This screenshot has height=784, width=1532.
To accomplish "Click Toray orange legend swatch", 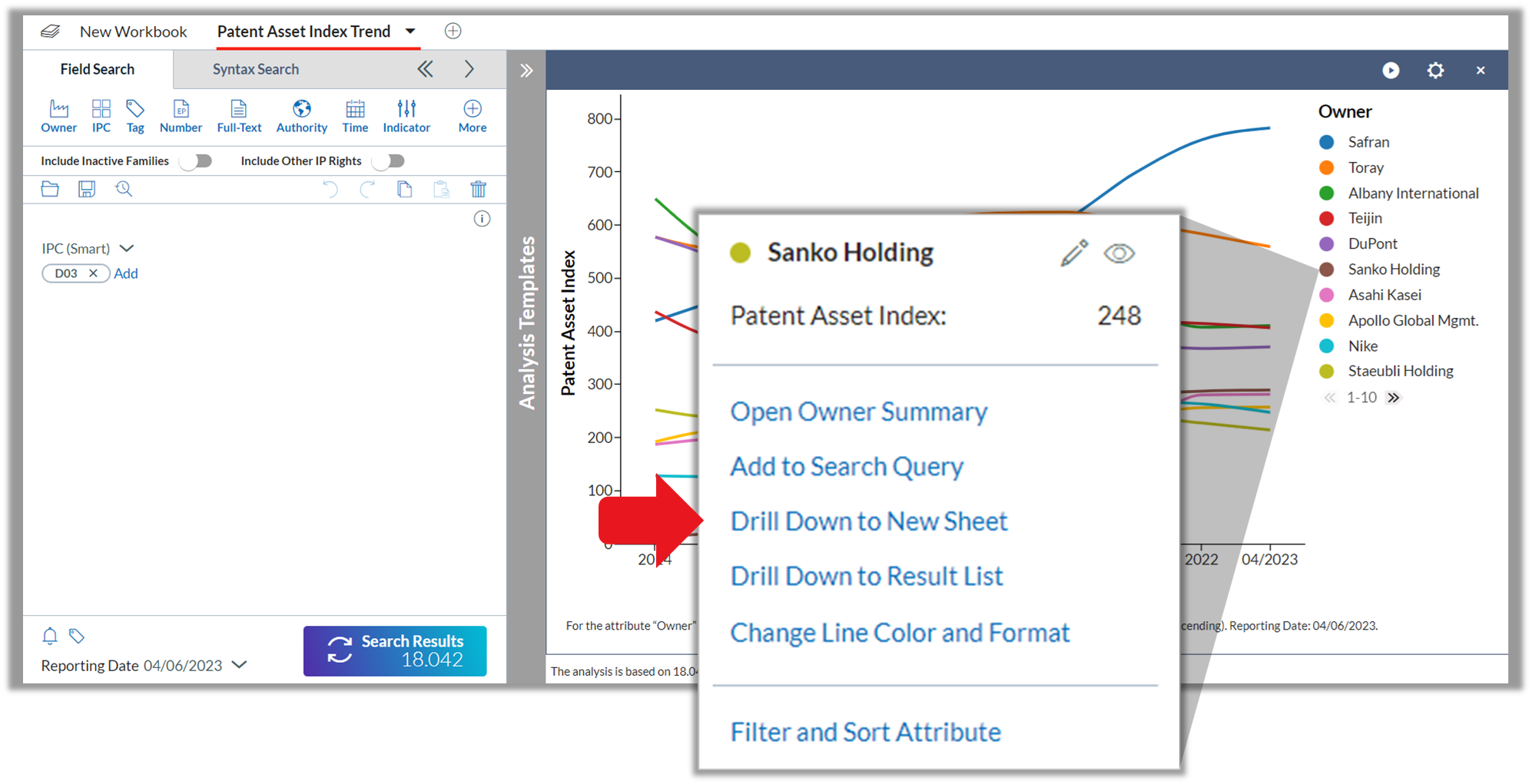I will (1326, 167).
